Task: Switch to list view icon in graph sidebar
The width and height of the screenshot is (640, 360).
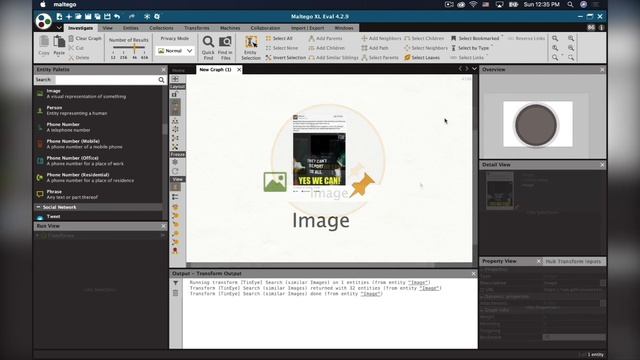Action: point(175,197)
